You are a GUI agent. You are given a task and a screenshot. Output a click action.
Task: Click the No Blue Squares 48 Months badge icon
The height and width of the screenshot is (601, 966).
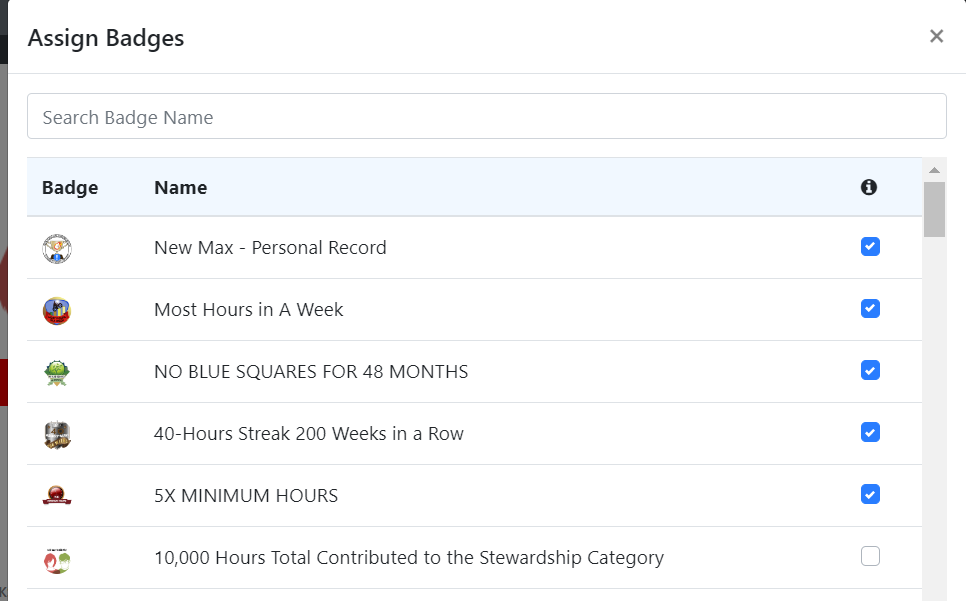(57, 373)
